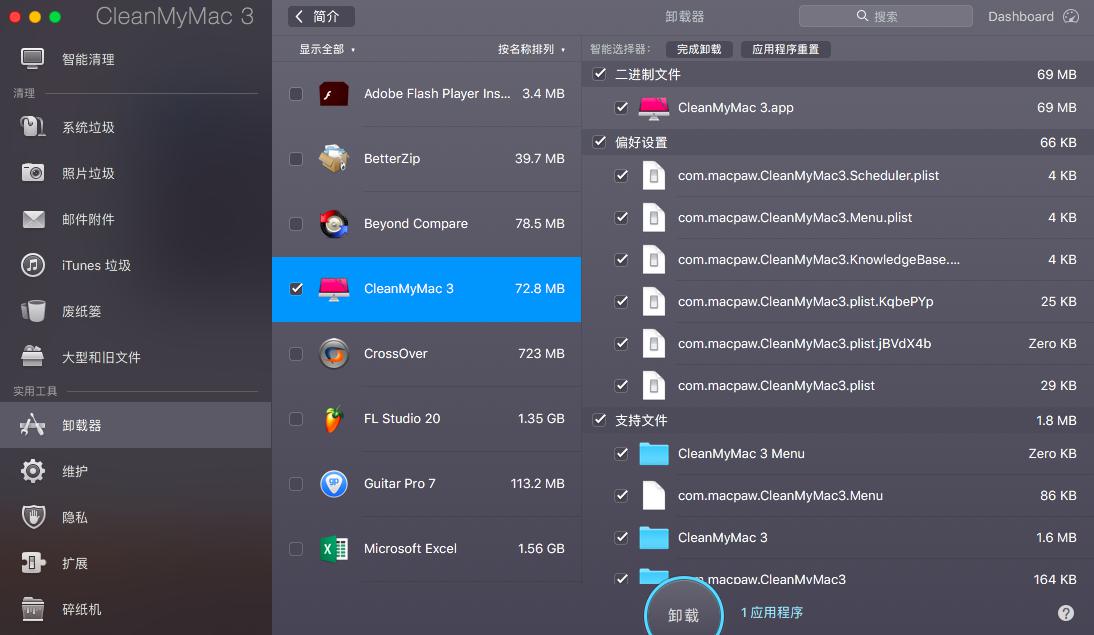The image size is (1094, 635).
Task: Click the BetterZip app icon
Action: click(x=334, y=158)
